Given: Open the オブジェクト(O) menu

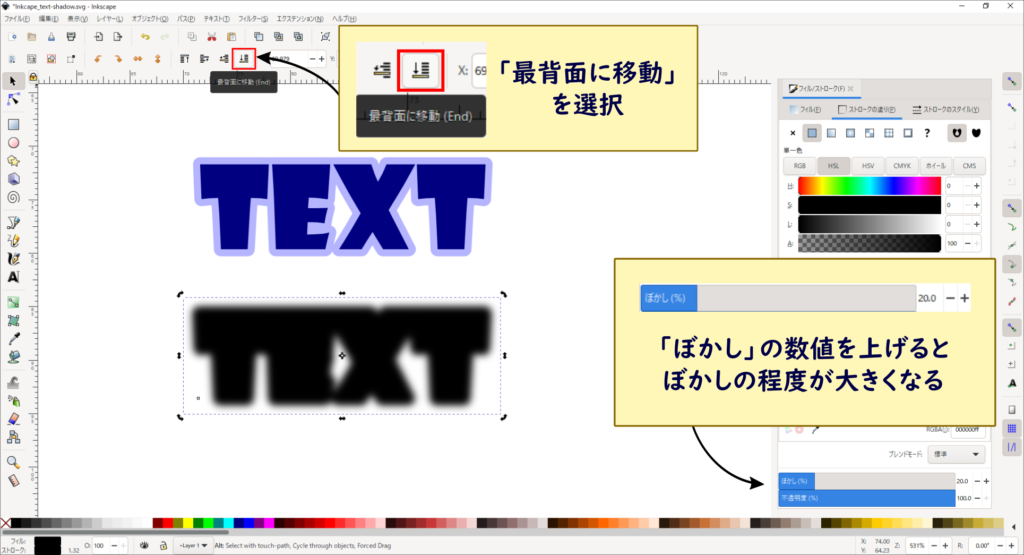Looking at the screenshot, I should tap(150, 19).
